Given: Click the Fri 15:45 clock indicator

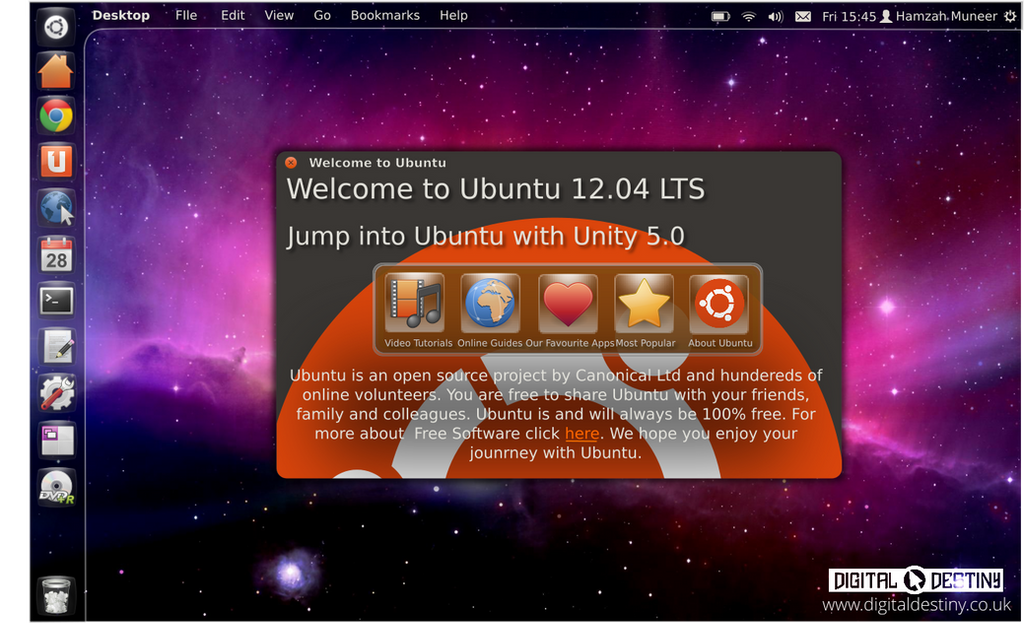Looking at the screenshot, I should point(848,16).
